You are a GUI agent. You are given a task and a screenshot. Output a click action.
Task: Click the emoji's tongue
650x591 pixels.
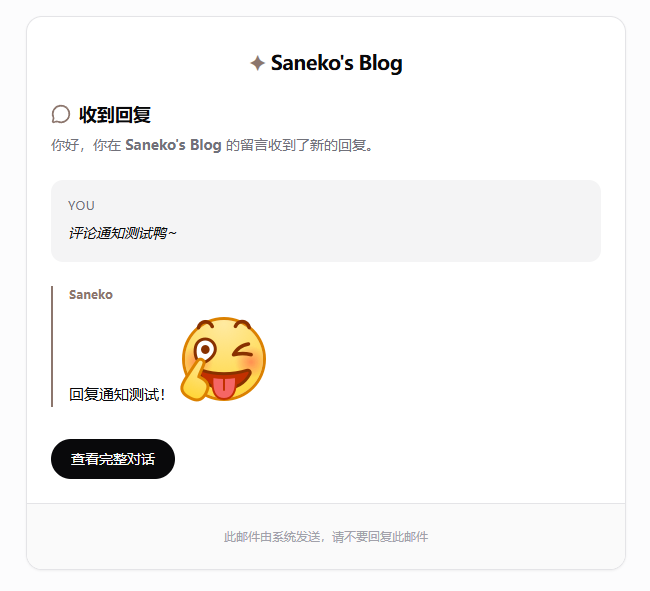[224, 388]
